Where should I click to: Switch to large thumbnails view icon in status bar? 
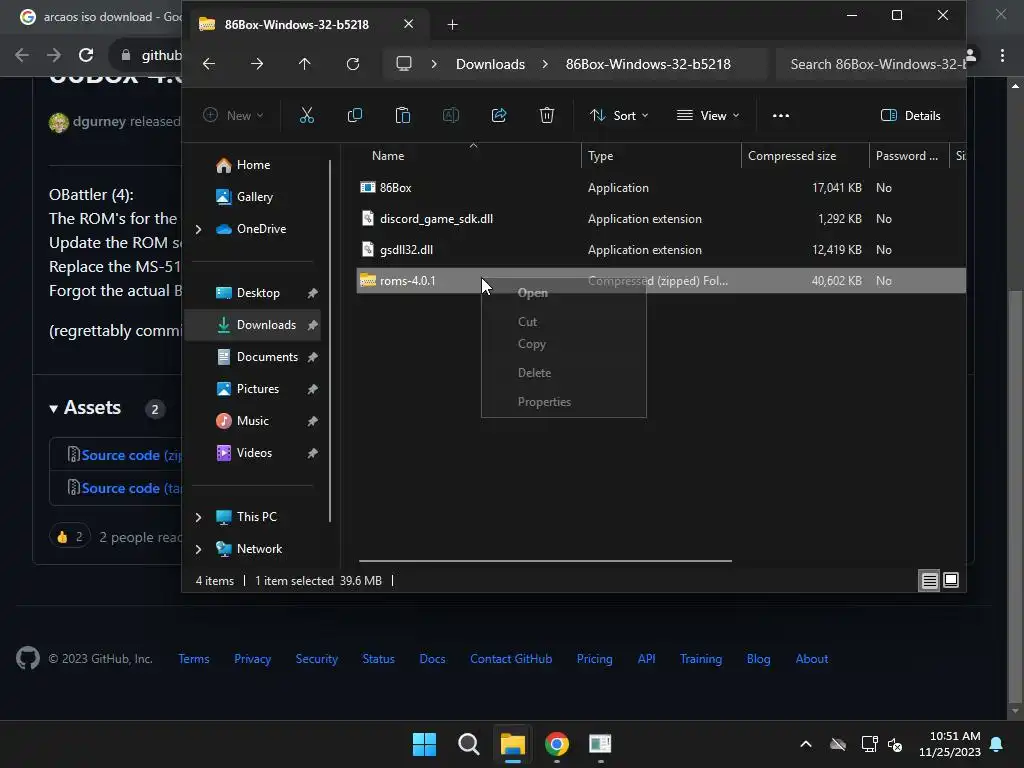(x=951, y=580)
